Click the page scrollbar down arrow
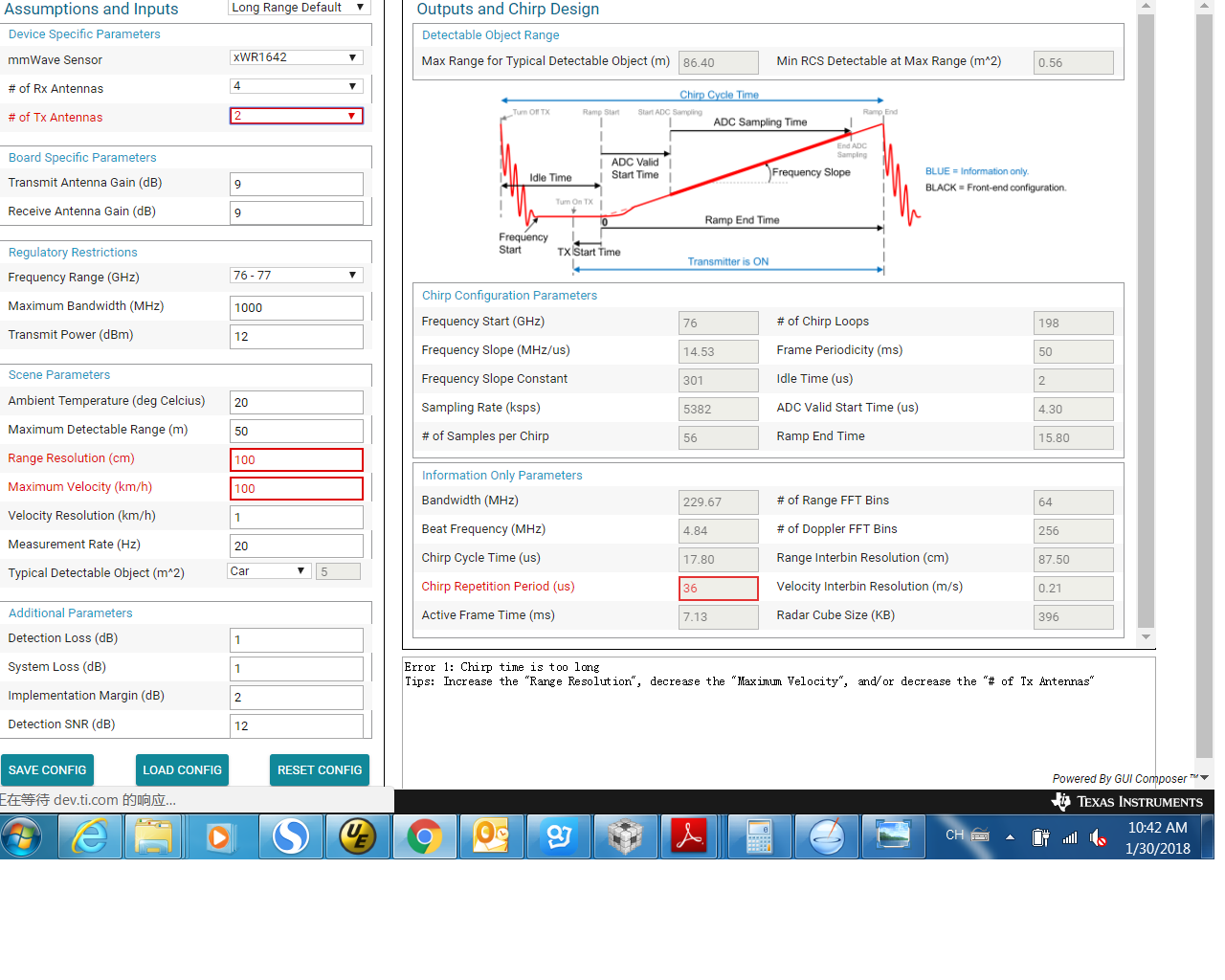This screenshot has height=980, width=1225. point(1204,777)
